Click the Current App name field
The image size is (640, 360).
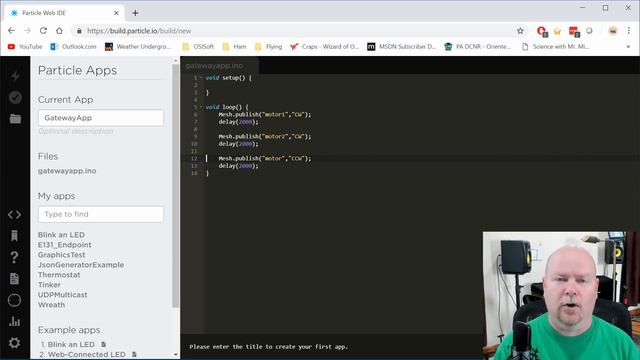(x=101, y=118)
